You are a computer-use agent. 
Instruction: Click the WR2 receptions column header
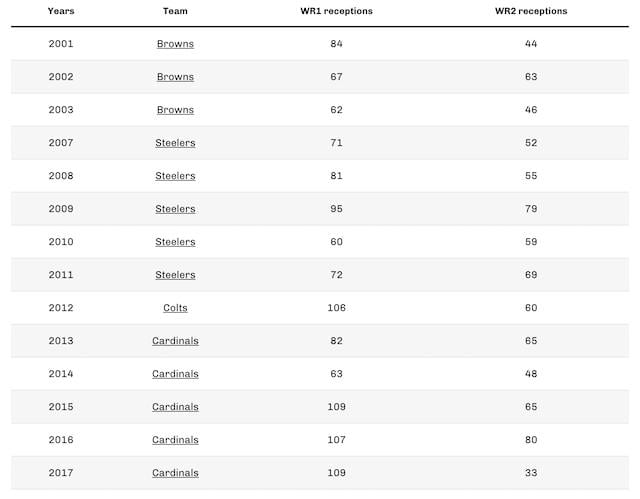530,11
